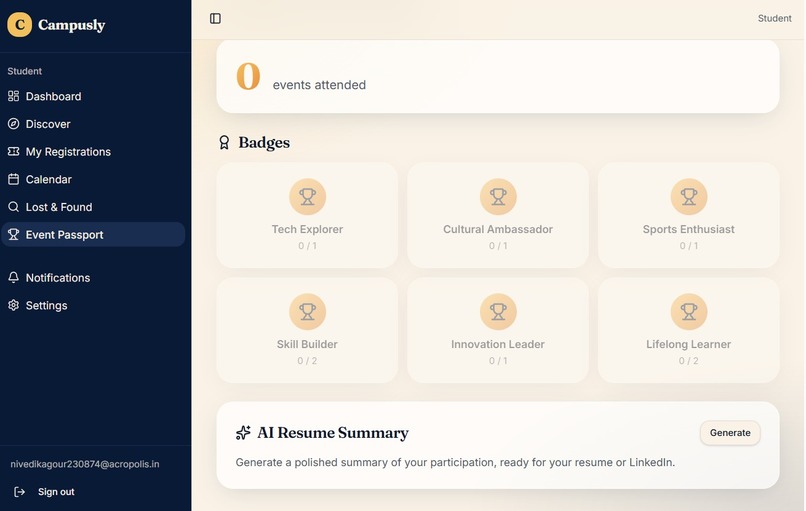Click the Lifelong Learner badge label
The height and width of the screenshot is (511, 806).
point(689,344)
